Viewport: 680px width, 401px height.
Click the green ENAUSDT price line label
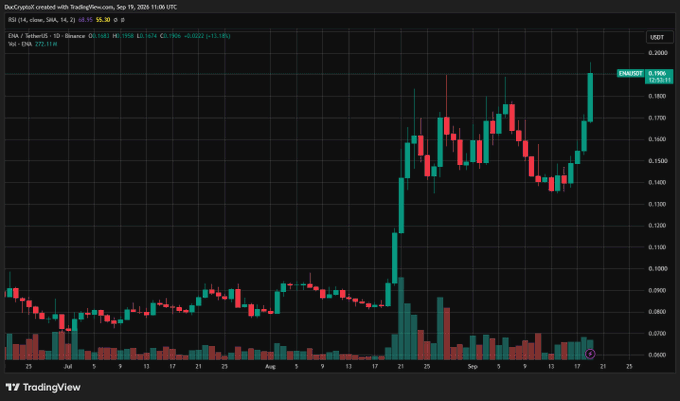[x=631, y=74]
